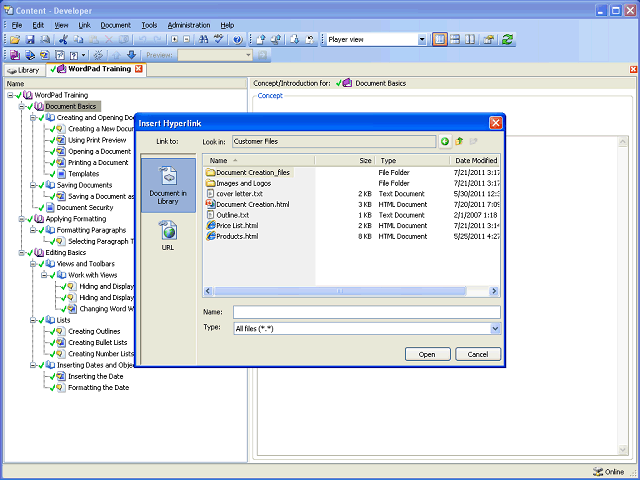
Task: Click the Name input field
Action: click(366, 312)
